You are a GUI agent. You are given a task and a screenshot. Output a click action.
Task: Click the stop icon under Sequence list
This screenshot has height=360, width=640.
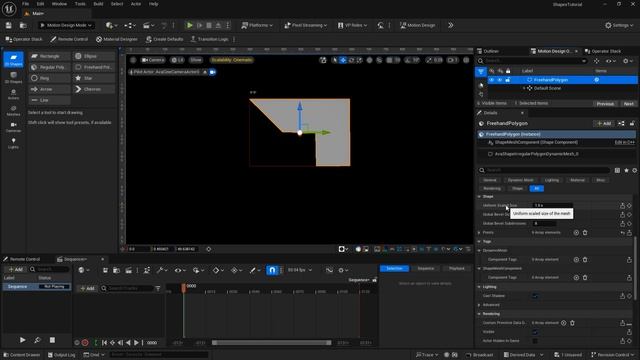coord(52,340)
